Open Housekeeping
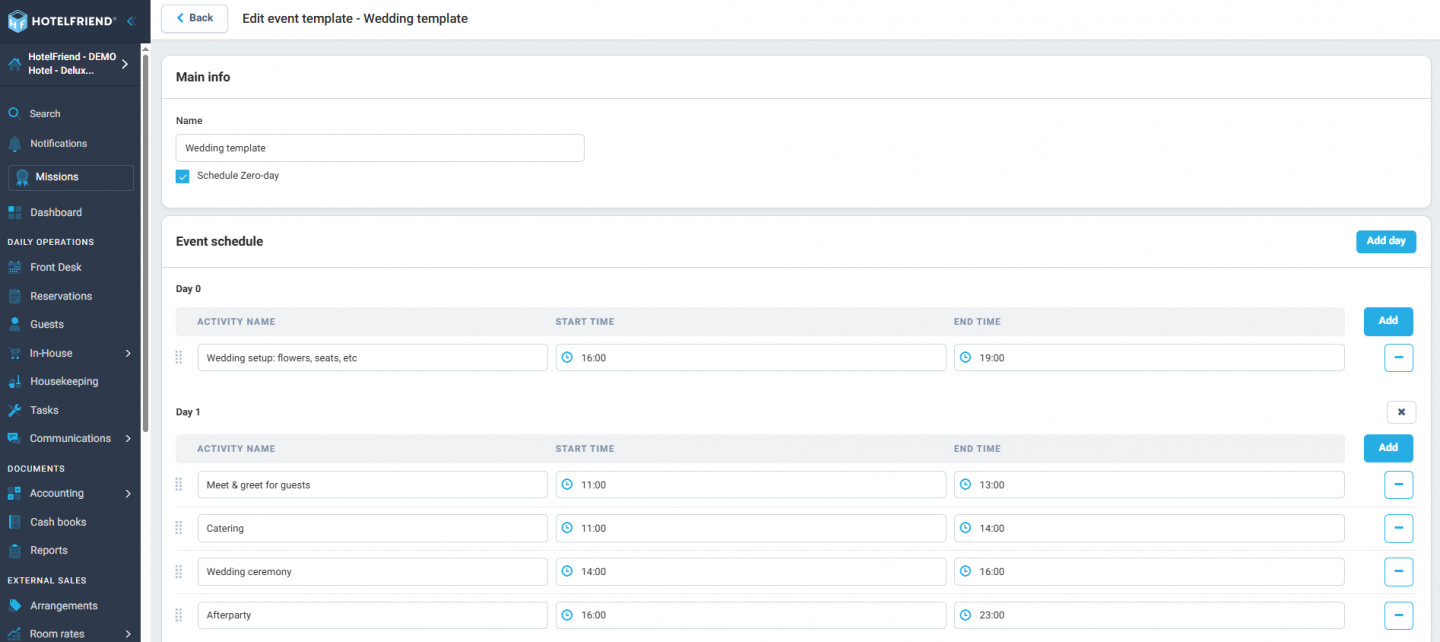Screen dimensions: 1440x642 (x=63, y=381)
